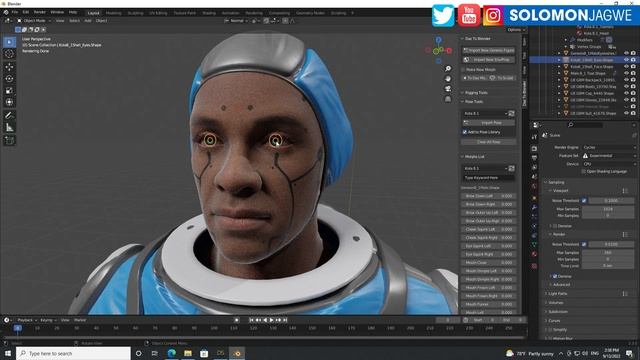The height and width of the screenshot is (360, 640).
Task: Click the Twitter icon in banner
Action: [x=443, y=16]
